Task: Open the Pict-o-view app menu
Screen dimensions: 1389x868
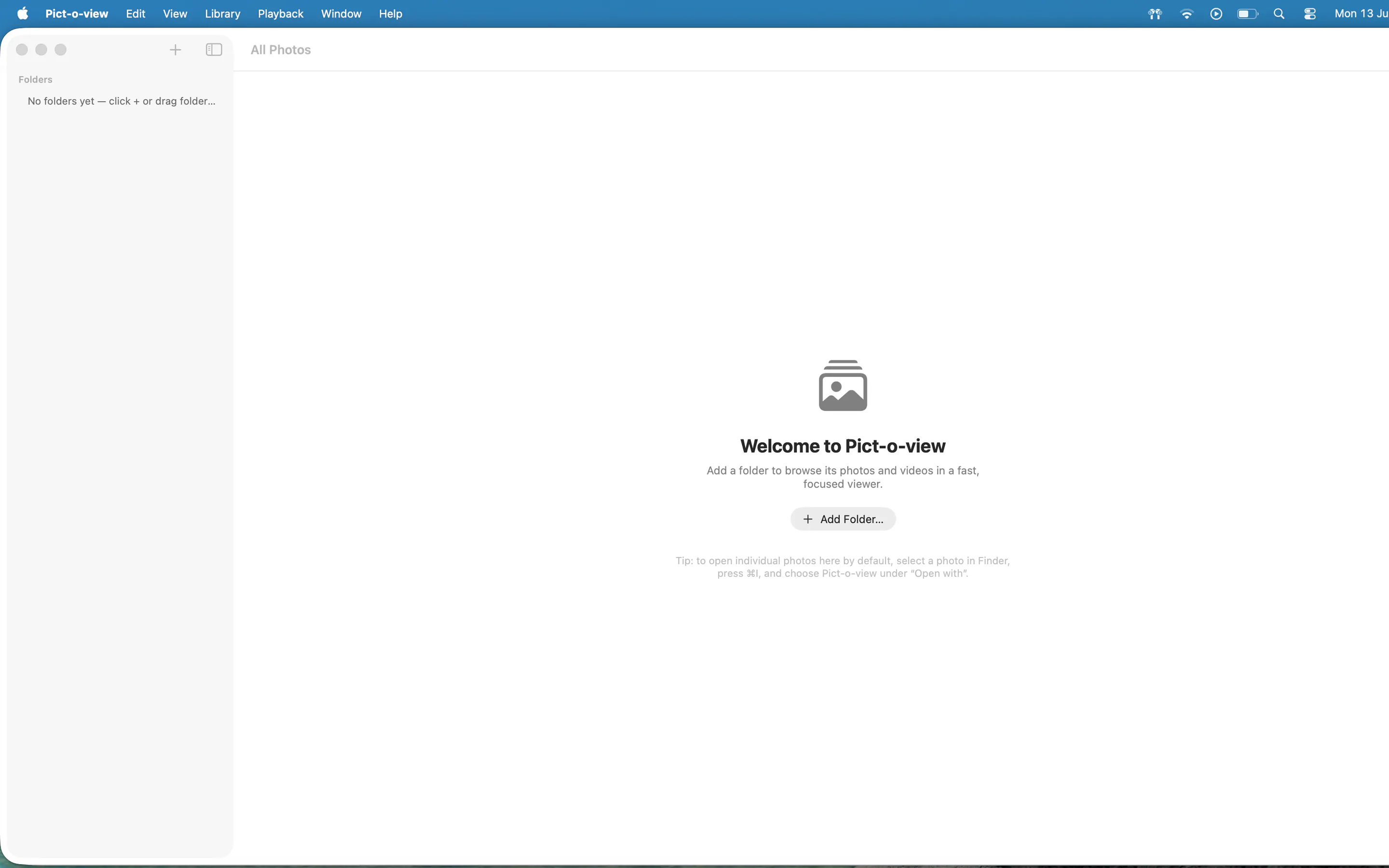Action: click(x=76, y=13)
